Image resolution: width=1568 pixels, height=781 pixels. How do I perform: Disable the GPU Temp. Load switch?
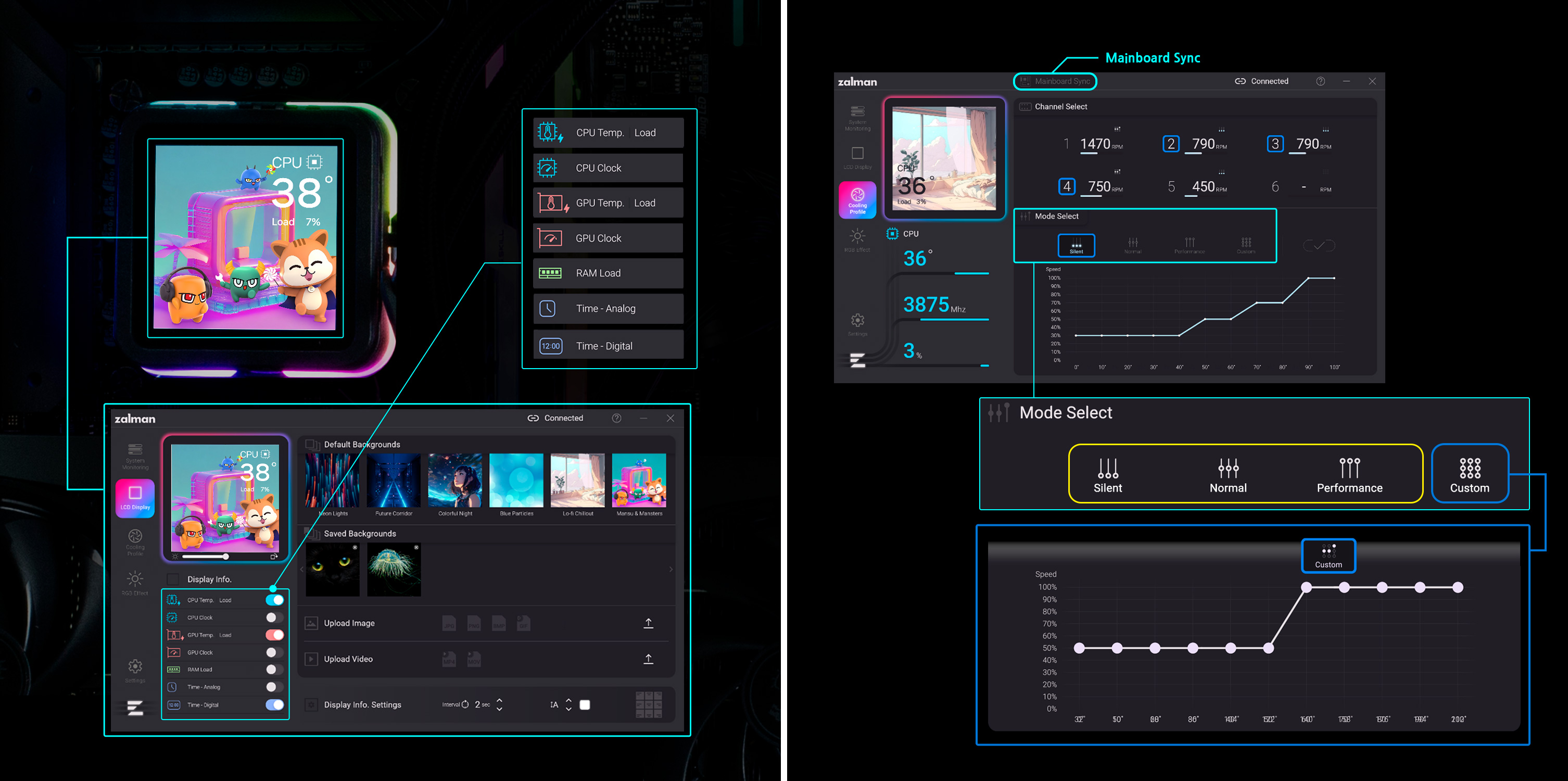[x=274, y=635]
